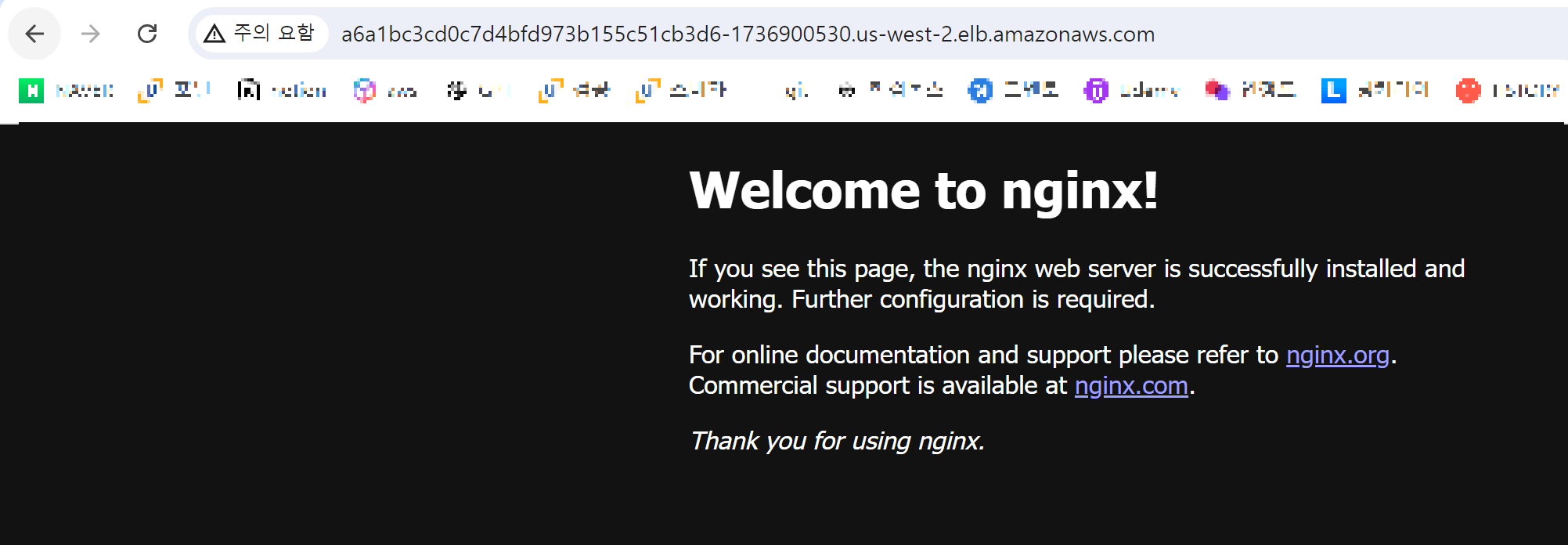Screen dimensions: 1568x545
Task: Open the bookmark with the blue L square icon
Action: (1375, 91)
